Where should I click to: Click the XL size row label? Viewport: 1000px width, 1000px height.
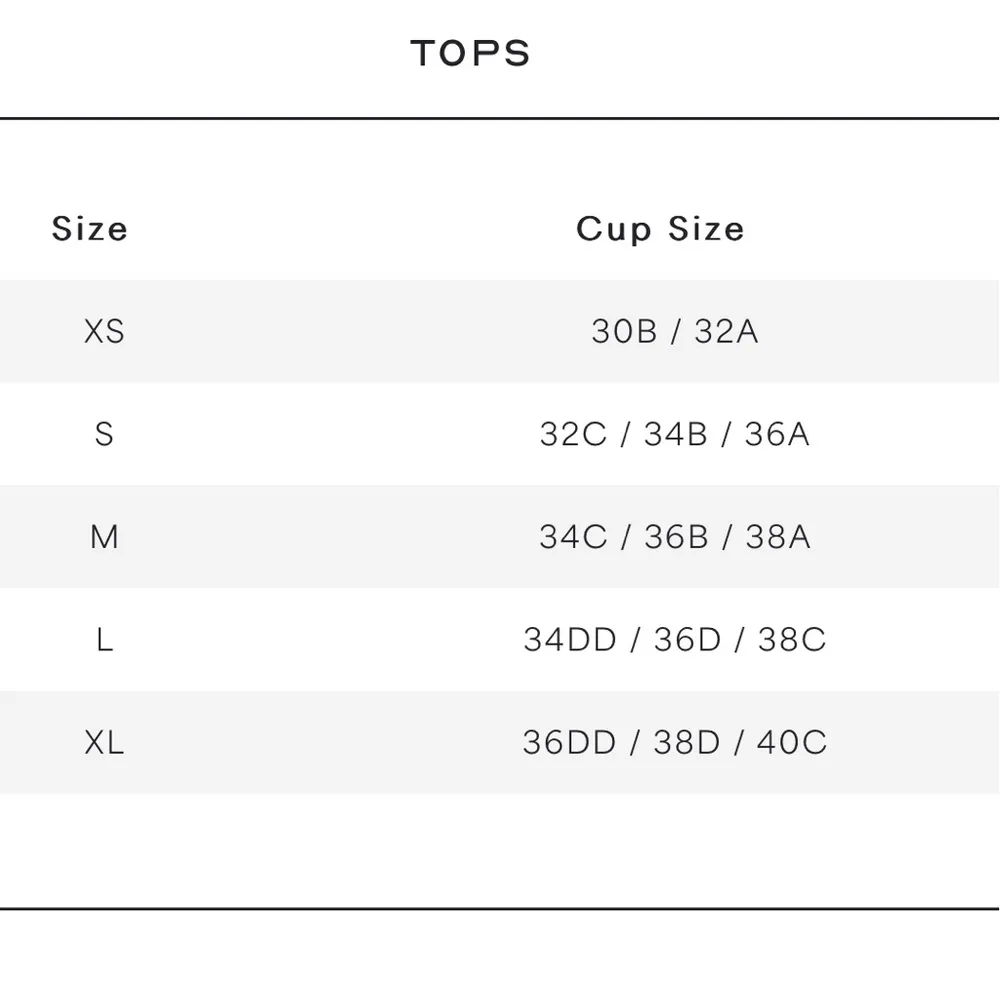(x=104, y=743)
